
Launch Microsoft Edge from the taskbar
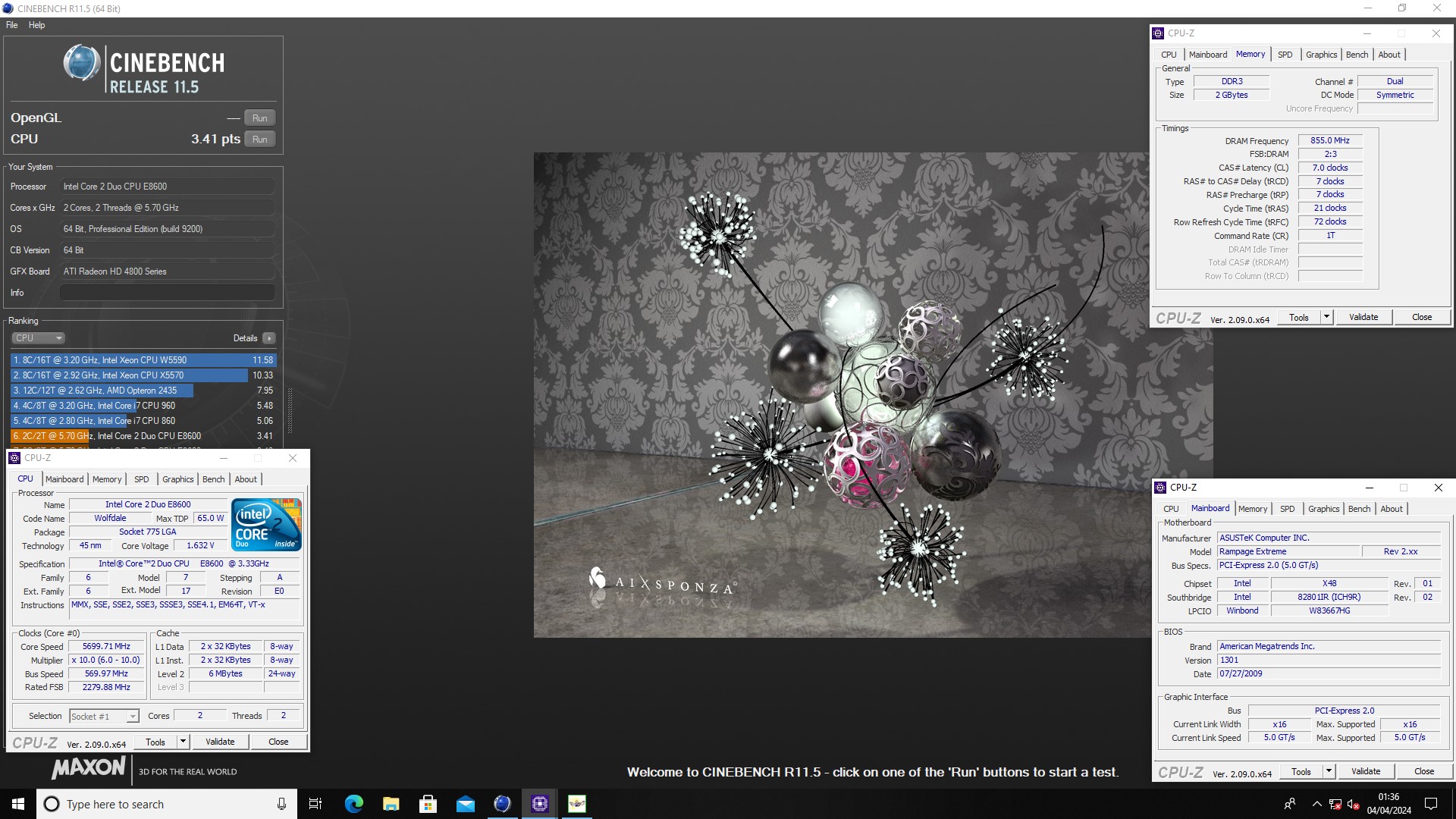(353, 804)
